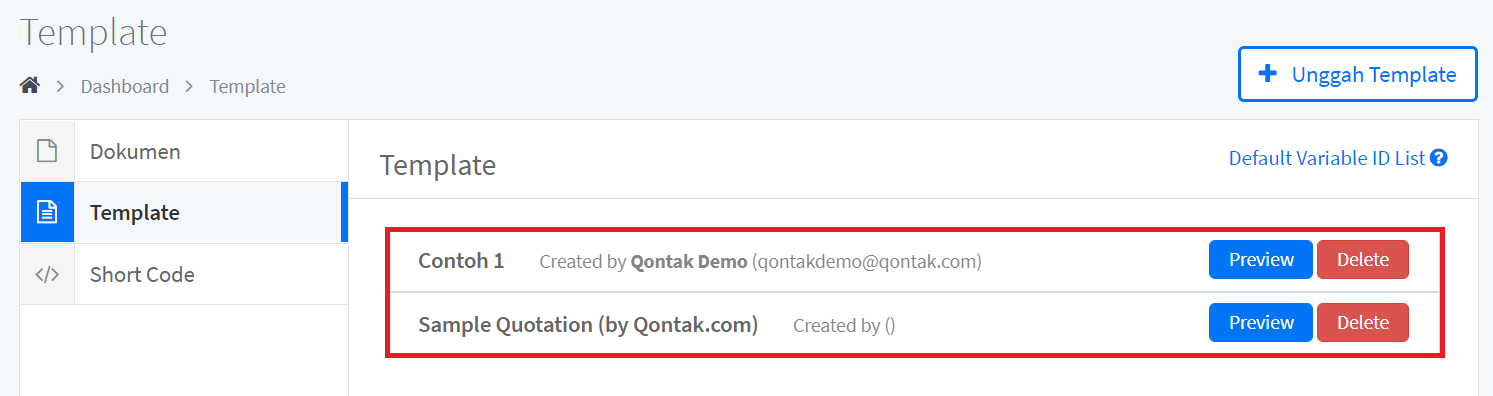Go to Dashboard in the breadcrumb

[125, 86]
